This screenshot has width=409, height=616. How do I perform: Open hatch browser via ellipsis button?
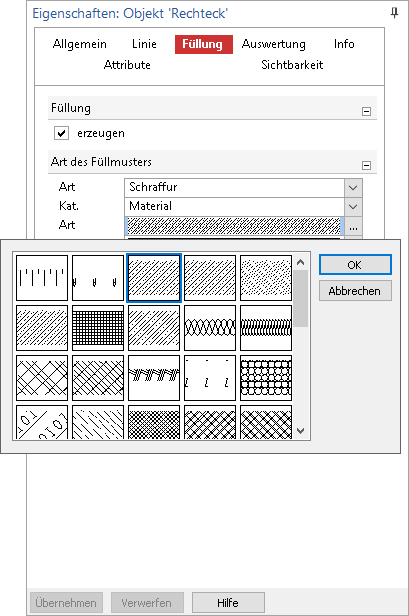click(x=353, y=227)
